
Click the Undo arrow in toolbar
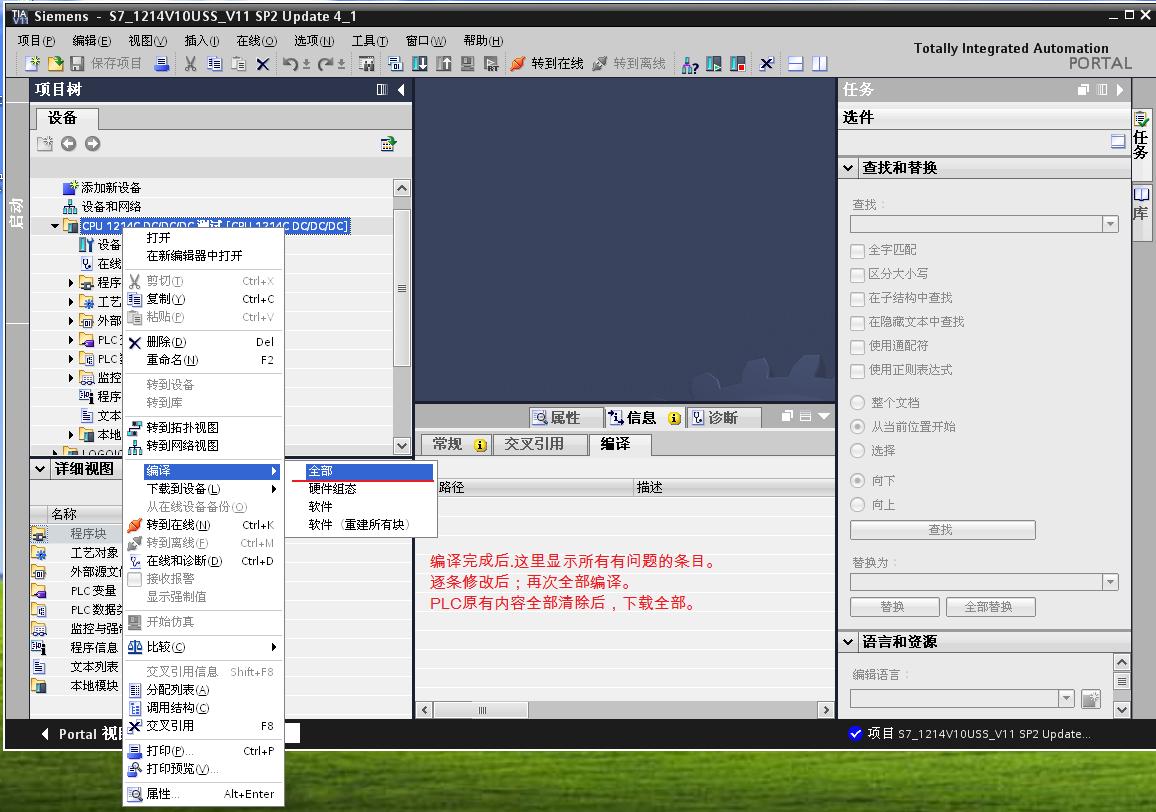290,64
